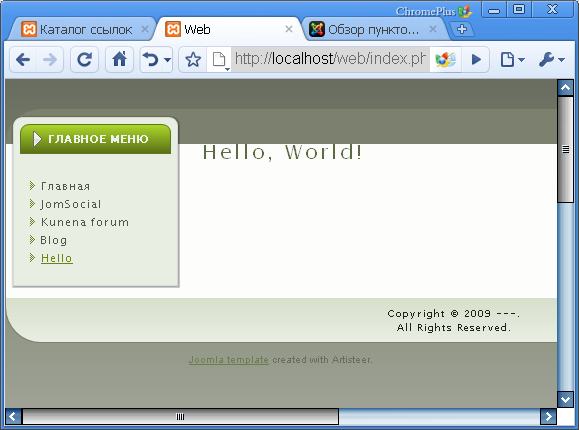Open the Blog menu link

tap(54, 240)
